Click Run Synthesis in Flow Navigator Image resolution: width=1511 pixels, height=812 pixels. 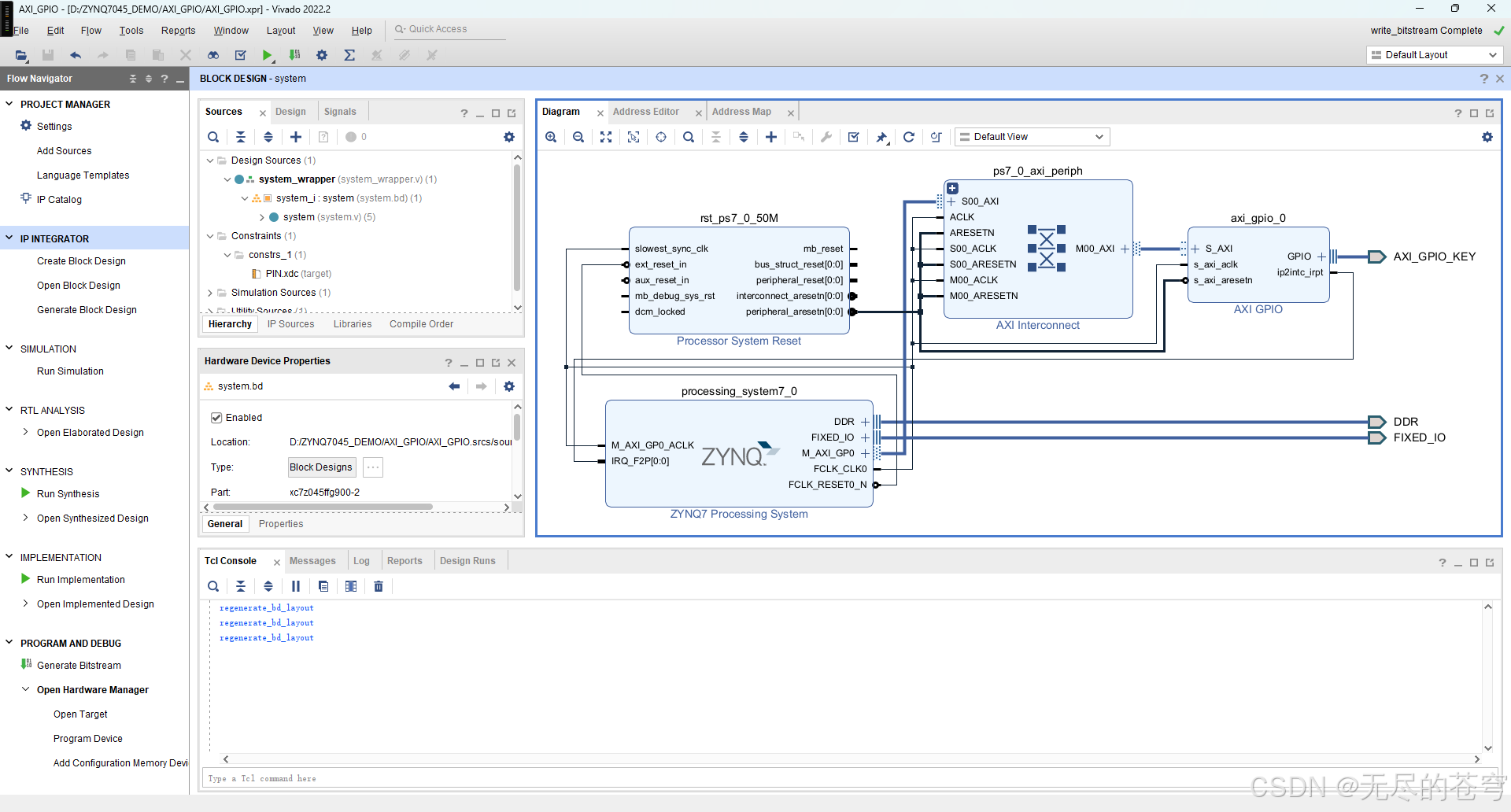pos(68,494)
